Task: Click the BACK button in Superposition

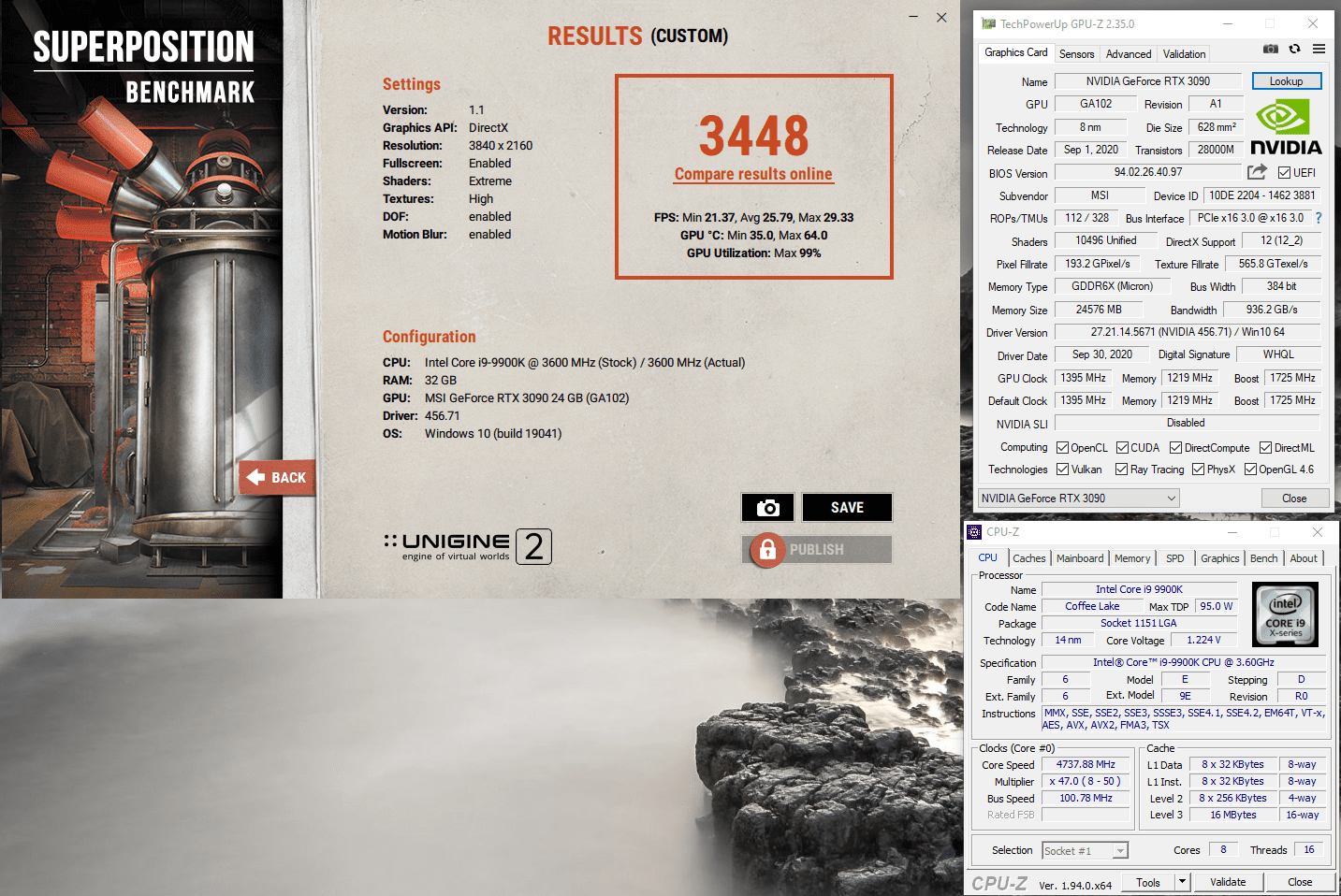Action: pos(277,477)
